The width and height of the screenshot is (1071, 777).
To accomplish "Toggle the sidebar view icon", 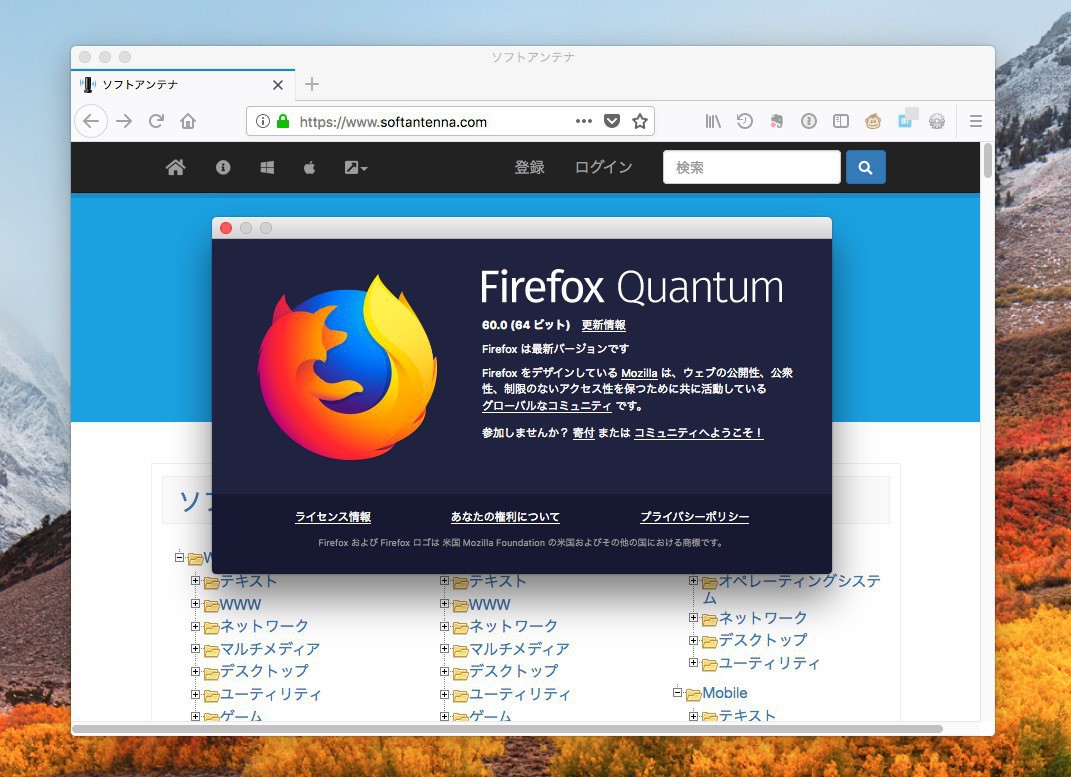I will 841,122.
